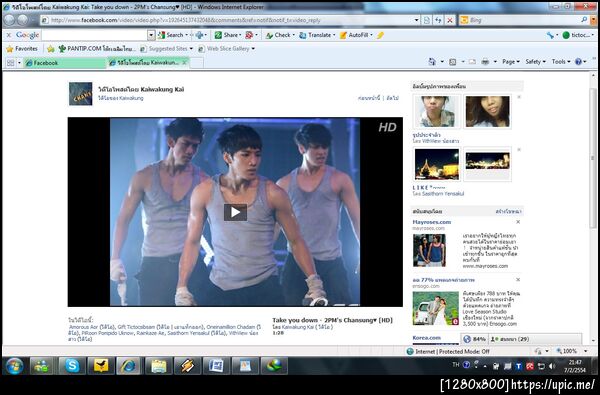Viewport: 600px width, 395px height.
Task: Open the address bar history dropdown
Action: [x=417, y=20]
